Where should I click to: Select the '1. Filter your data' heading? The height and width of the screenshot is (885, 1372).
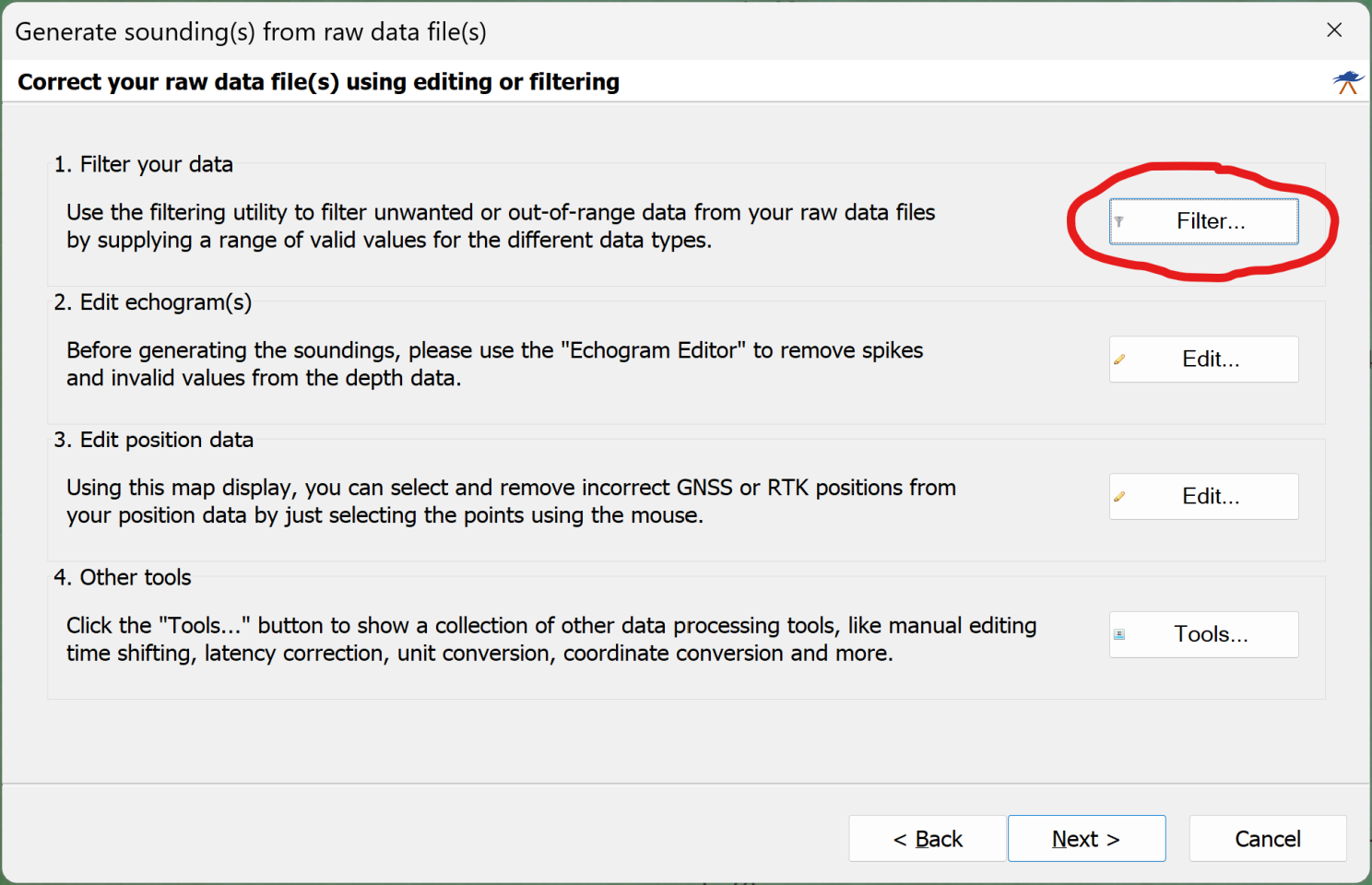(x=143, y=164)
